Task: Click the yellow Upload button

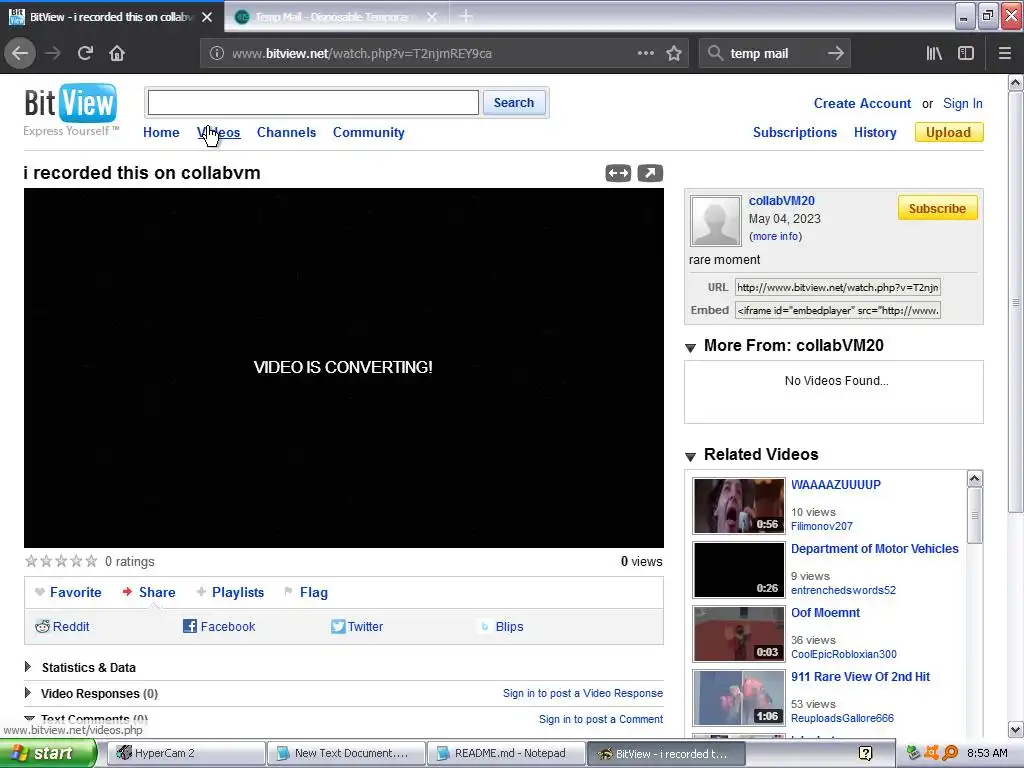Action: coord(948,133)
